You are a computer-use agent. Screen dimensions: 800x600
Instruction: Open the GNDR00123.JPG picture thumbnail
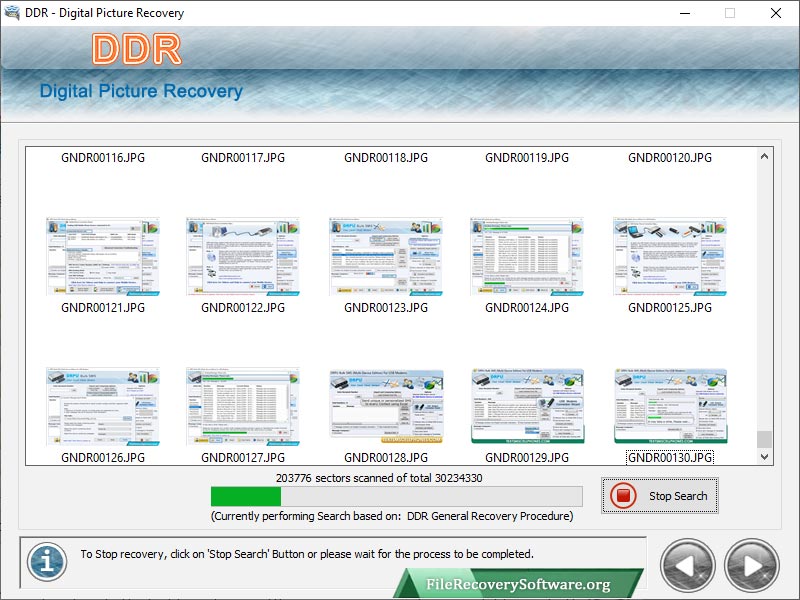(x=386, y=255)
